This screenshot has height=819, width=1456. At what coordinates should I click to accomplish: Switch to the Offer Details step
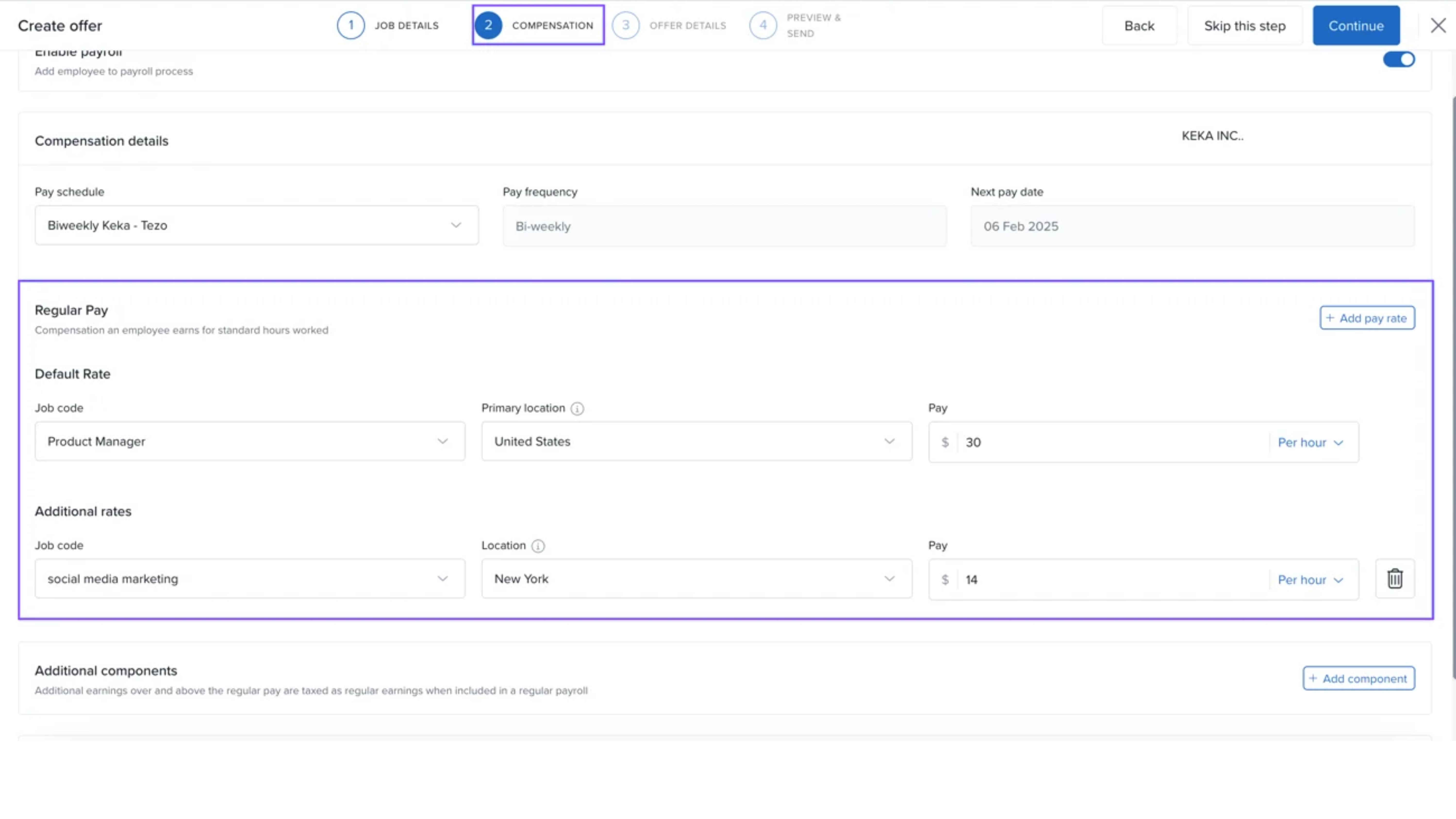(x=687, y=25)
